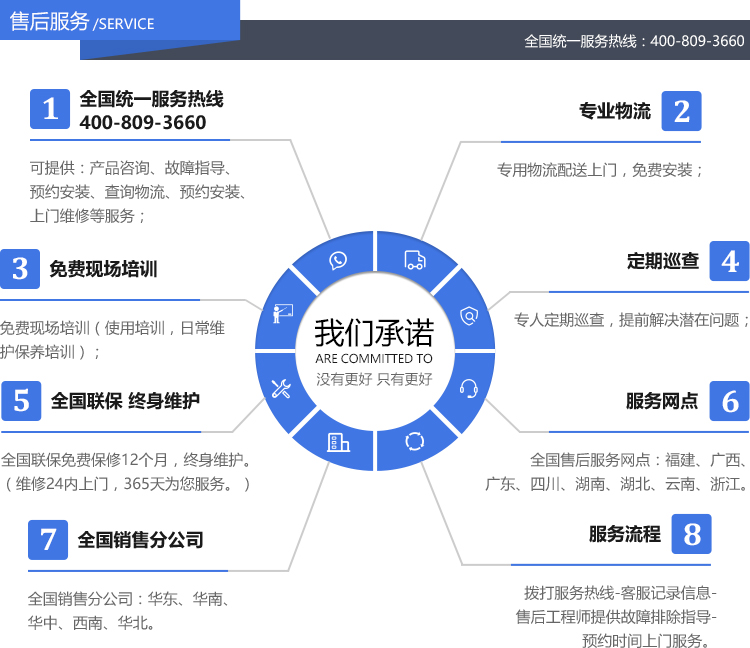This screenshot has width=750, height=648.
Task: Click the 我们承诺 center circle text
Action: [x=374, y=333]
